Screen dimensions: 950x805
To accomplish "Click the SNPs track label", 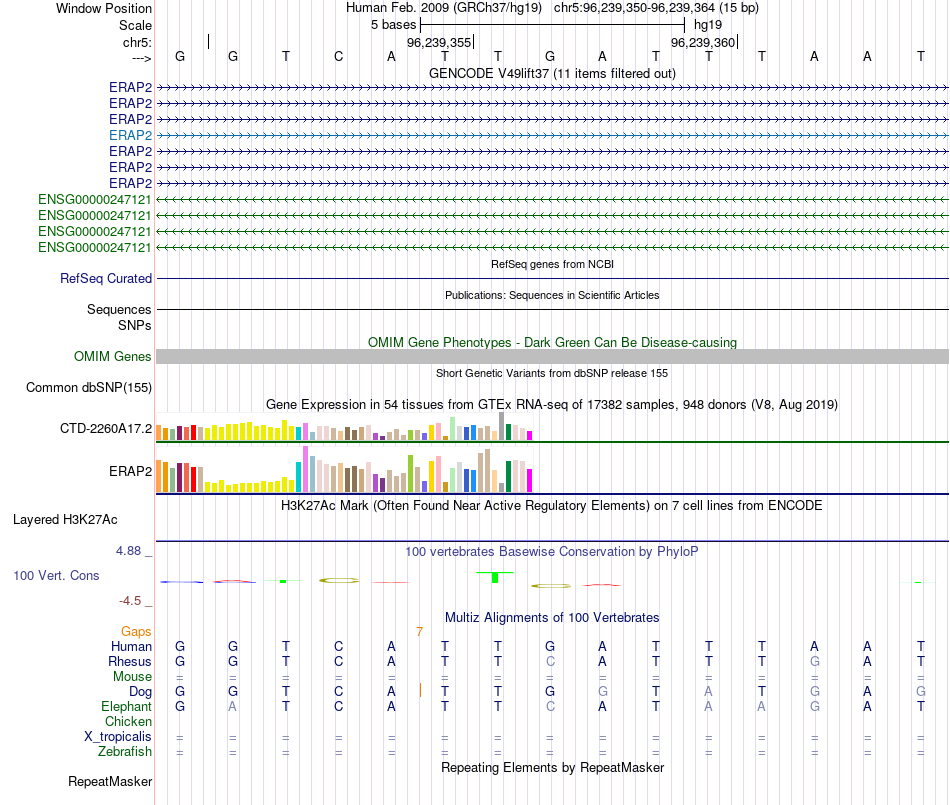I will pos(135,325).
